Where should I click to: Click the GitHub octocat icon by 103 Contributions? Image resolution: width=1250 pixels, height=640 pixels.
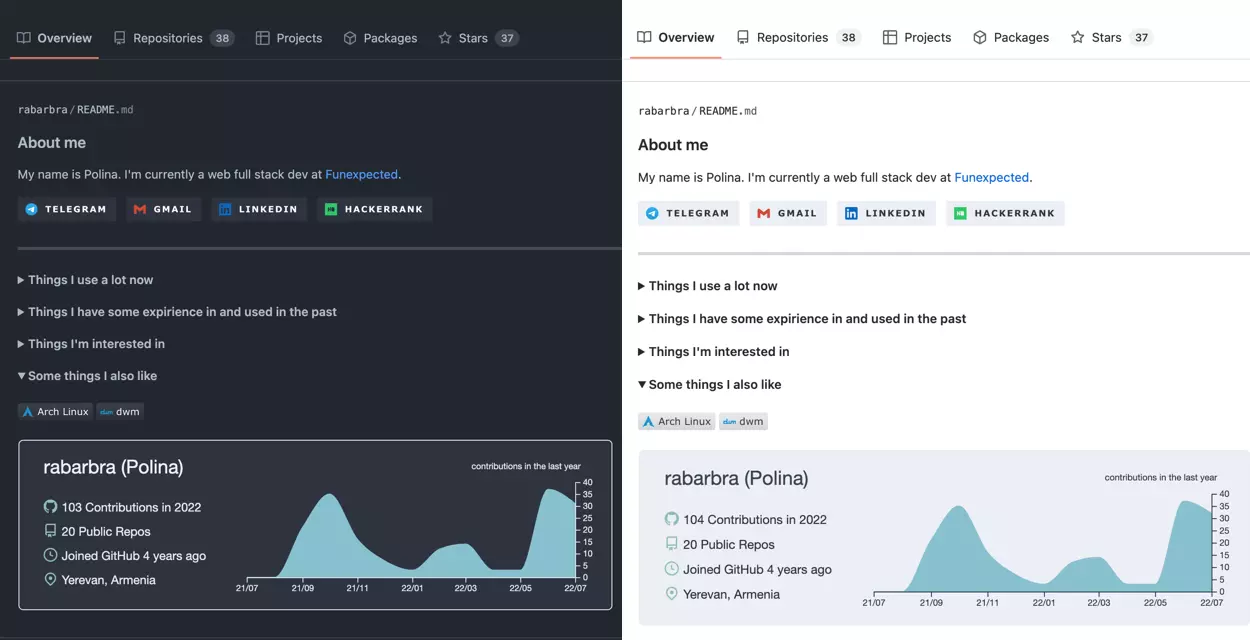click(50, 507)
